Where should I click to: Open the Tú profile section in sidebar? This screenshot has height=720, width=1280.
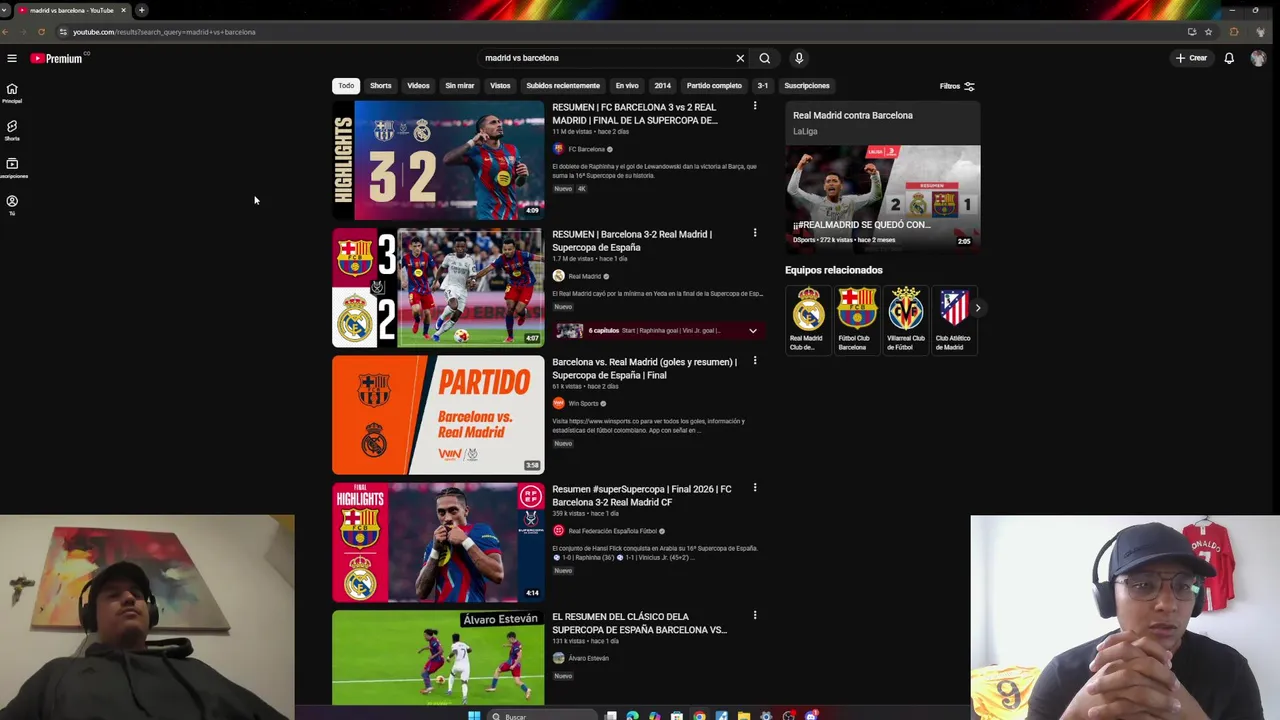pos(12,205)
